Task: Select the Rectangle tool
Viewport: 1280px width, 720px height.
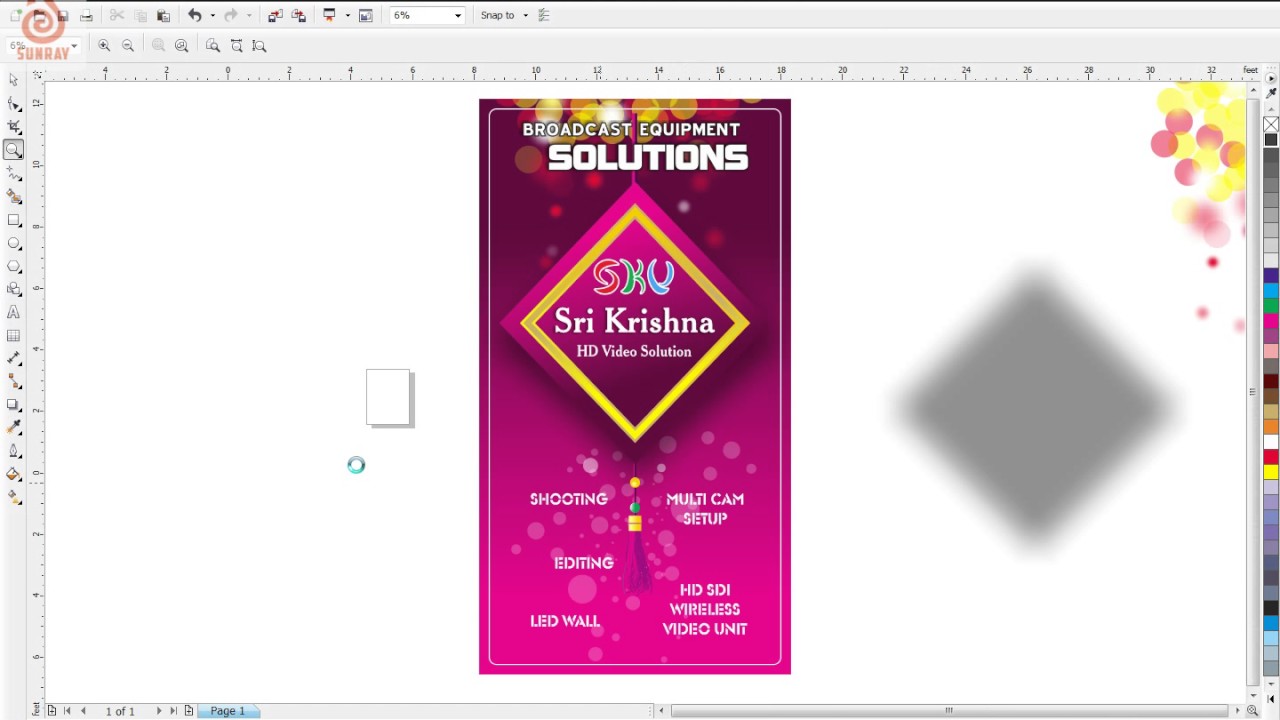Action: click(13, 220)
